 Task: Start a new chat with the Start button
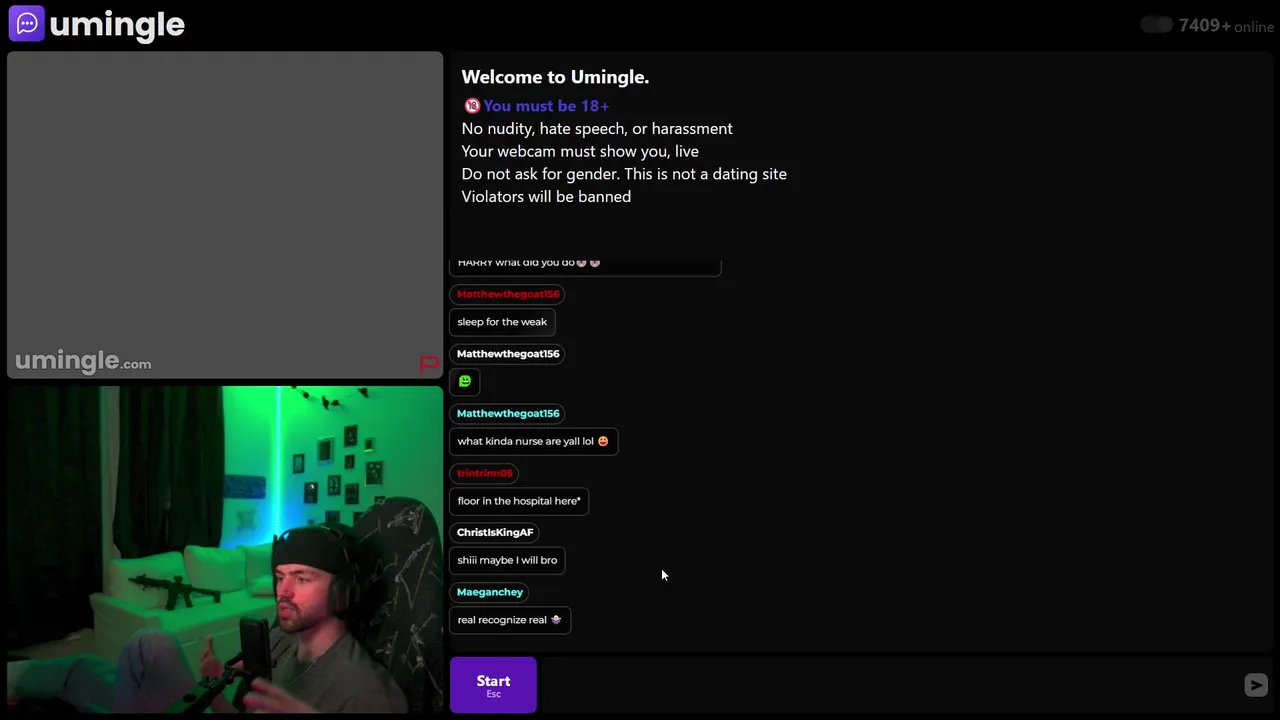point(493,685)
